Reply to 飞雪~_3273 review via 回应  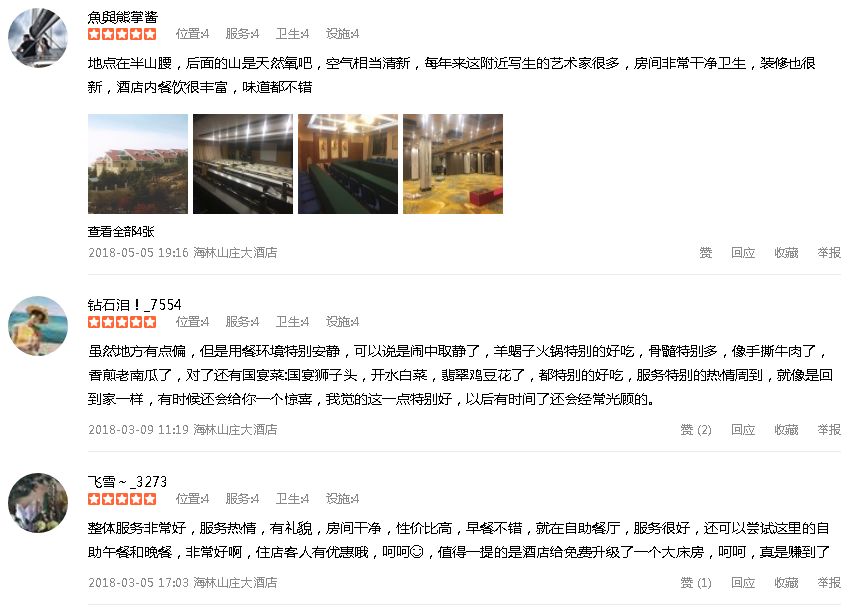pos(743,583)
